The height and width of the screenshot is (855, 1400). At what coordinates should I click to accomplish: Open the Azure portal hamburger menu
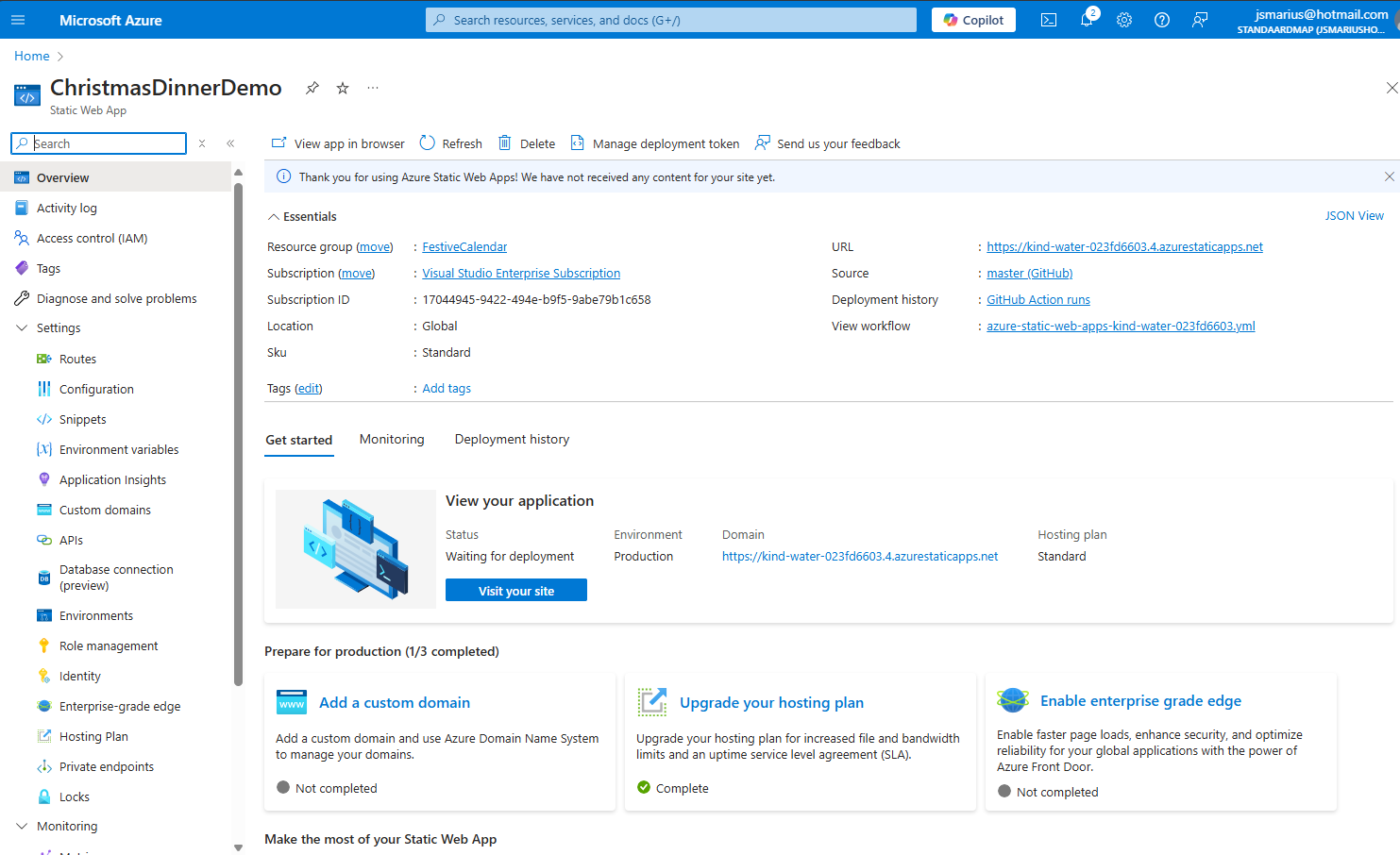pos(18,20)
